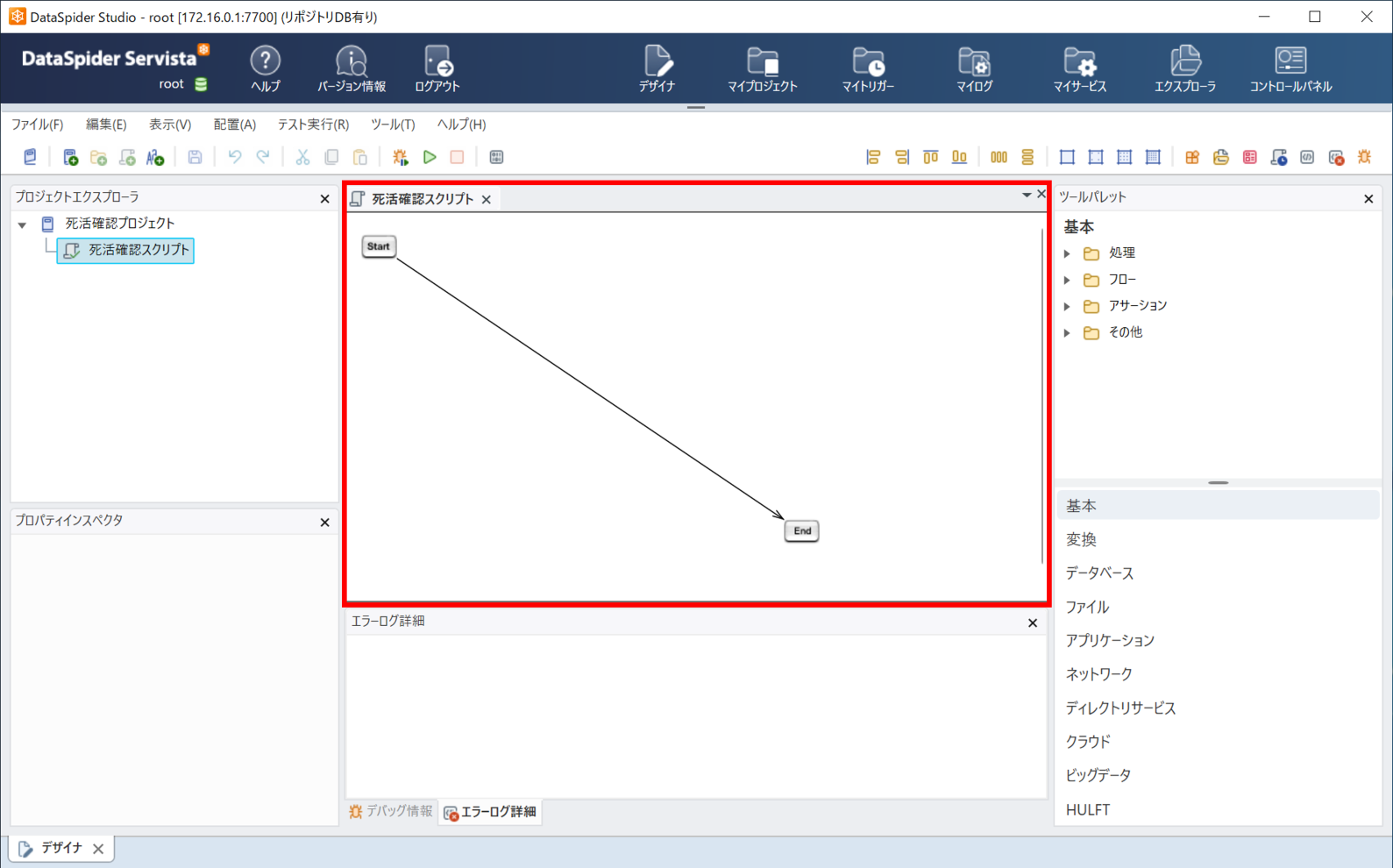Select the アプリケーション palette category
Screen dimensions: 1393x868
[1218, 640]
